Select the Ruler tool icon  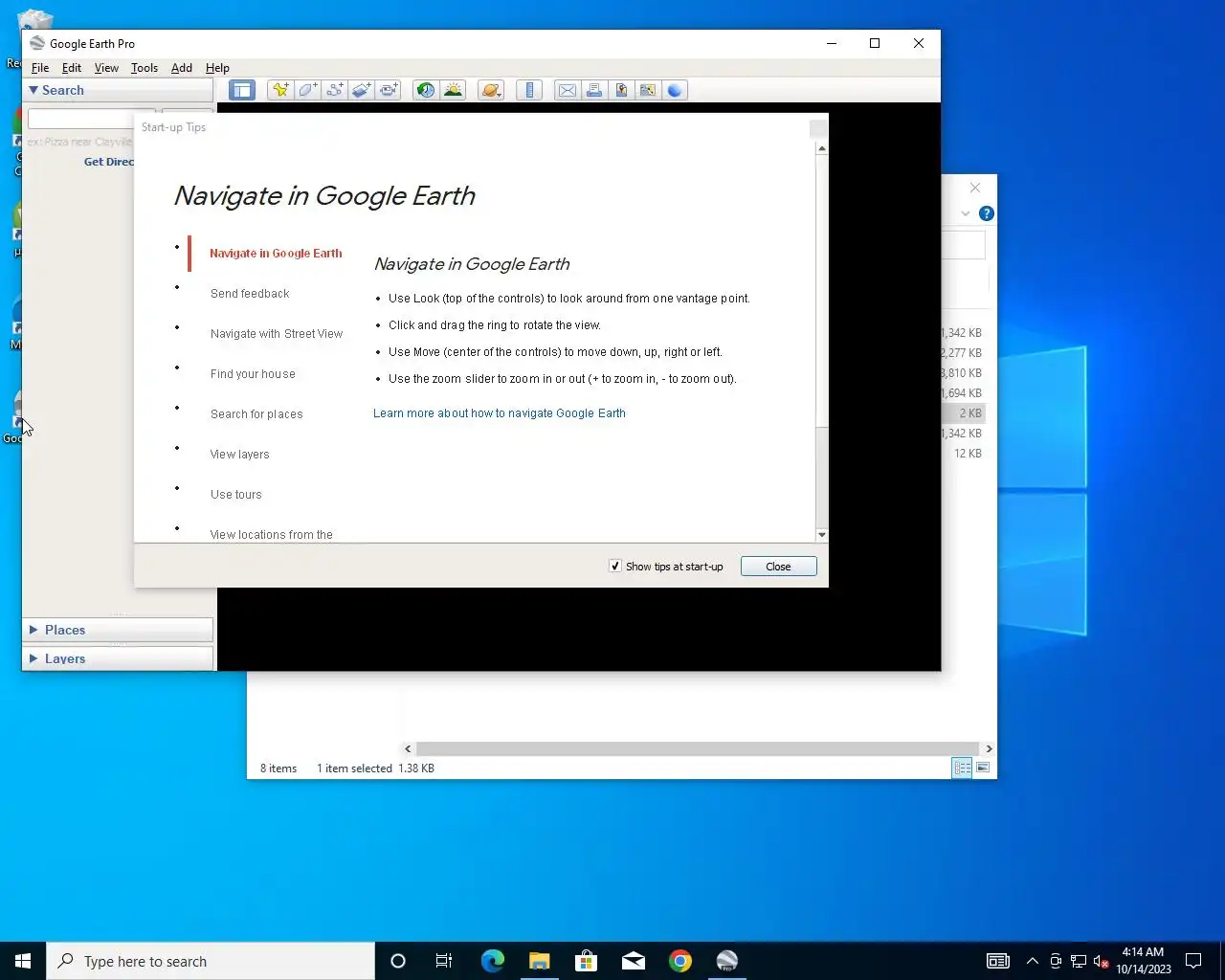[529, 90]
